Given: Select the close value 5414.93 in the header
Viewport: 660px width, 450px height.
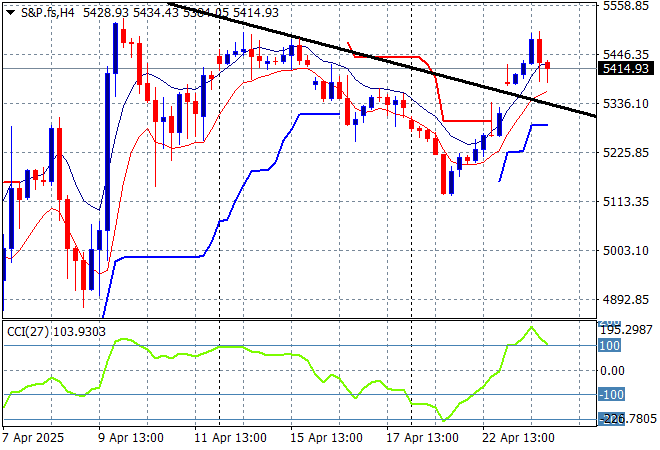Looking at the screenshot, I should [x=256, y=13].
